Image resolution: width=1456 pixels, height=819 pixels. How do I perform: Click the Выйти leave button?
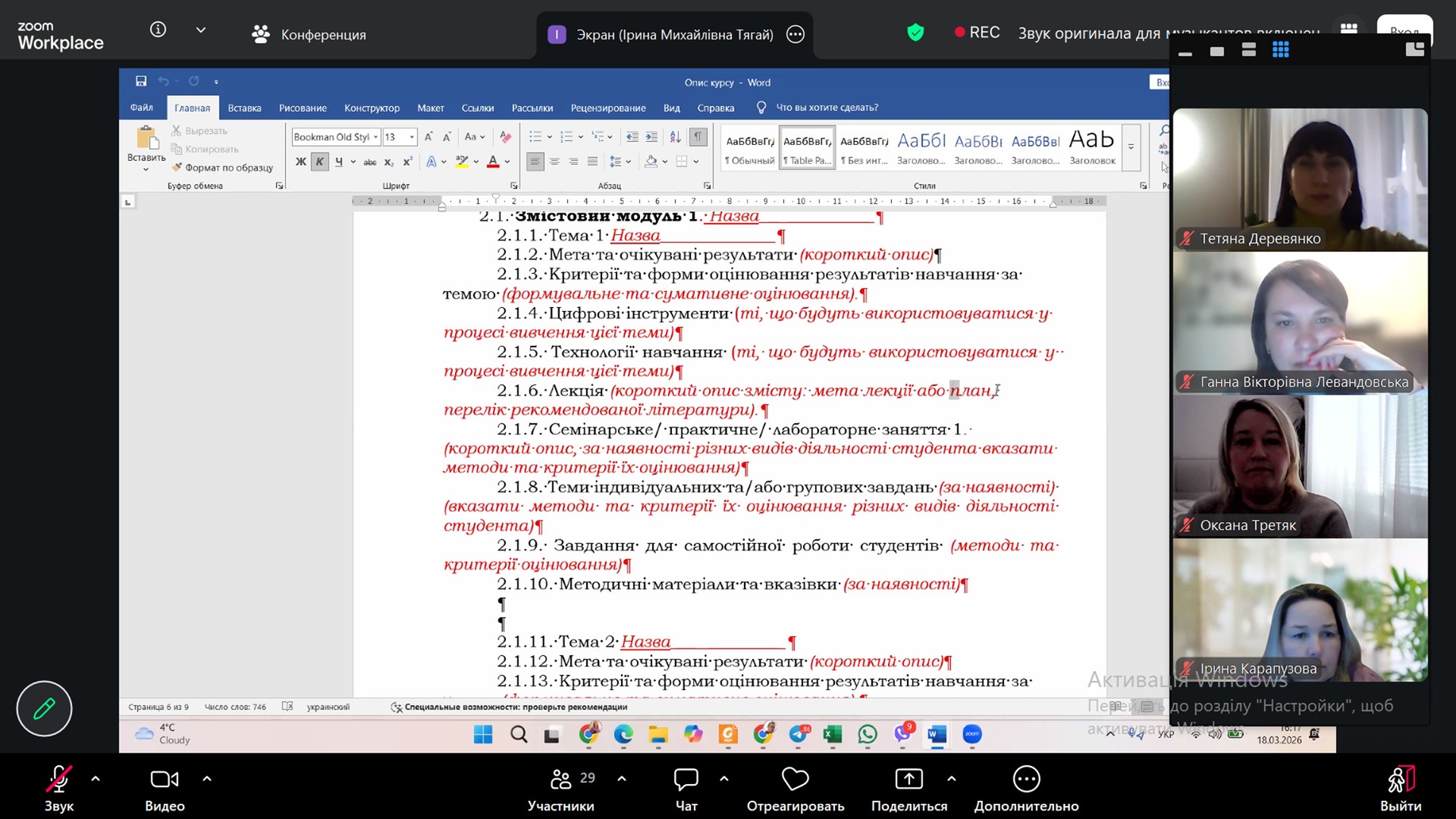coord(1400,789)
